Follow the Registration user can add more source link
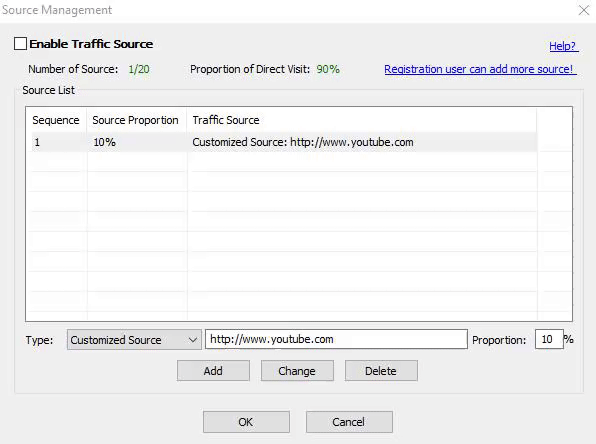The image size is (596, 444). tap(480, 69)
